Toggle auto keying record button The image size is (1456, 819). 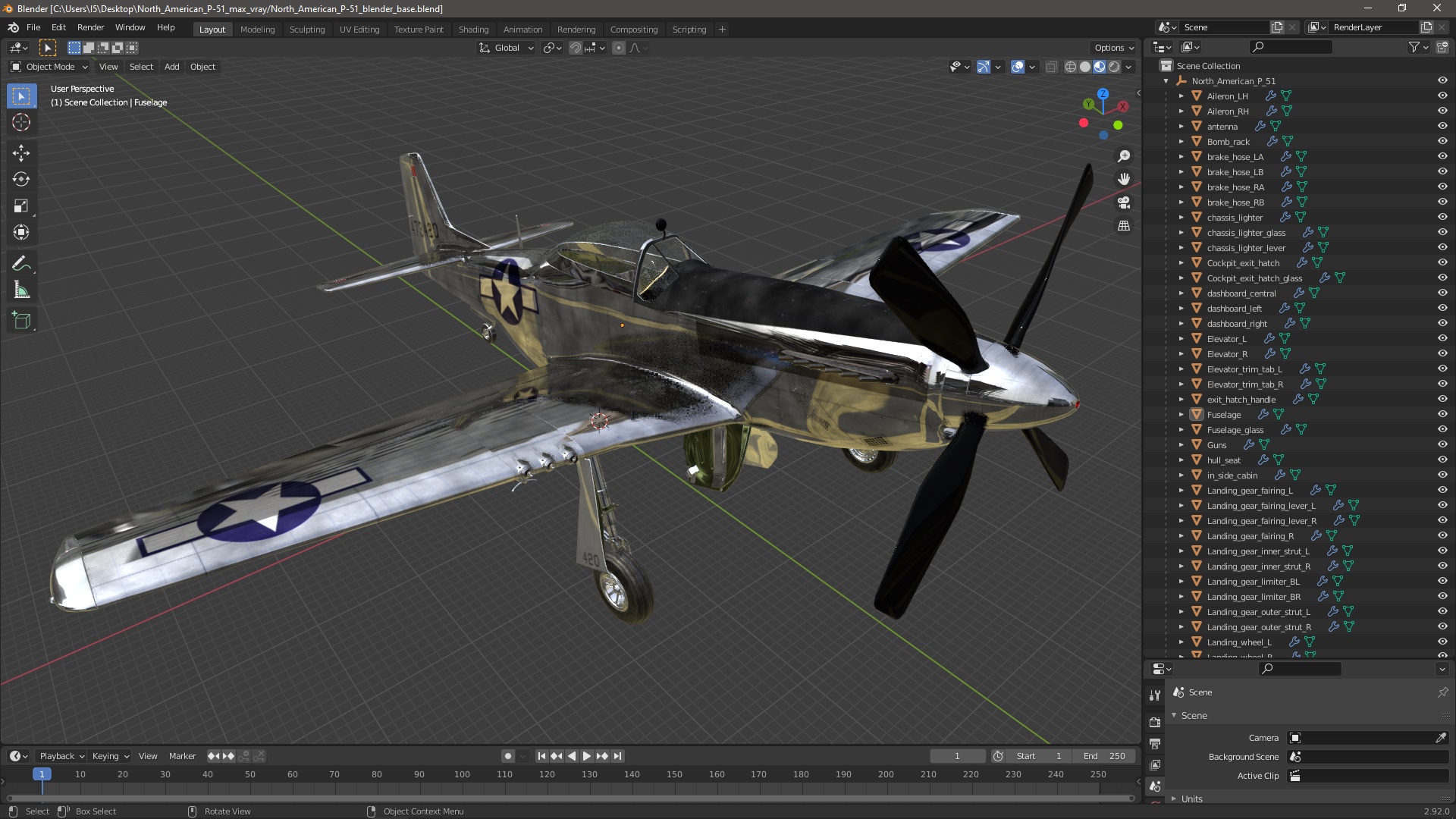507,756
